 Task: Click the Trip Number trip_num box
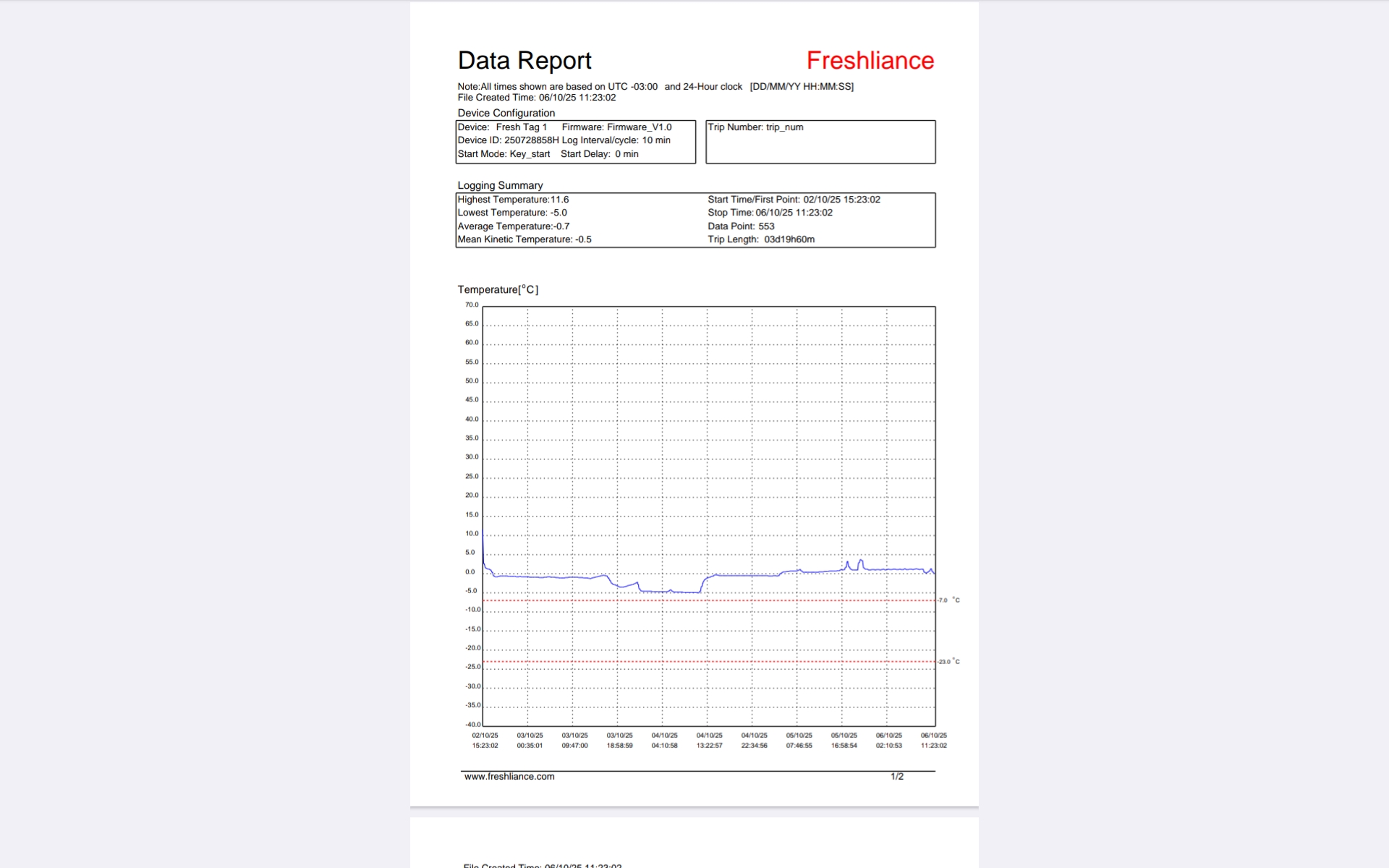[x=820, y=141]
